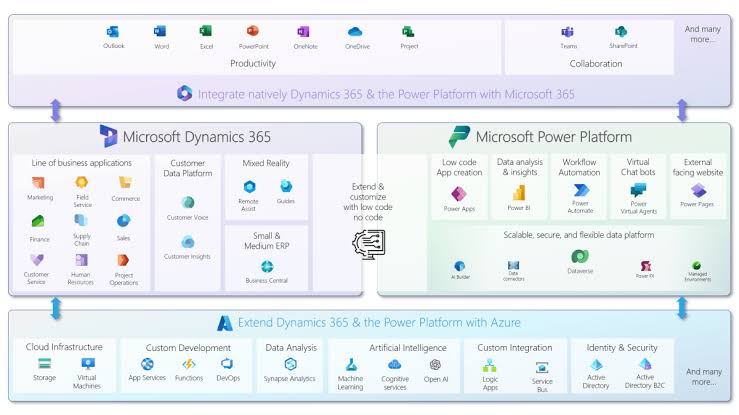Click the OneNote icon

[x=303, y=32]
